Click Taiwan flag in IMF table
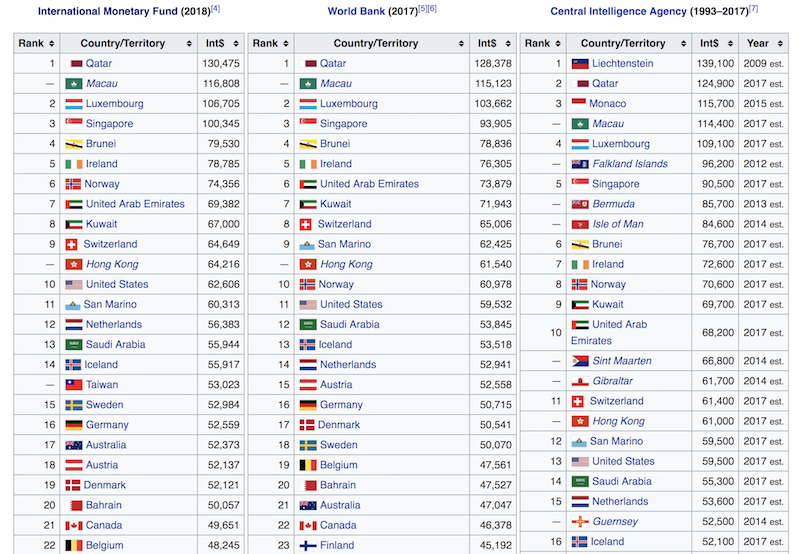The height and width of the screenshot is (554, 800). [74, 385]
